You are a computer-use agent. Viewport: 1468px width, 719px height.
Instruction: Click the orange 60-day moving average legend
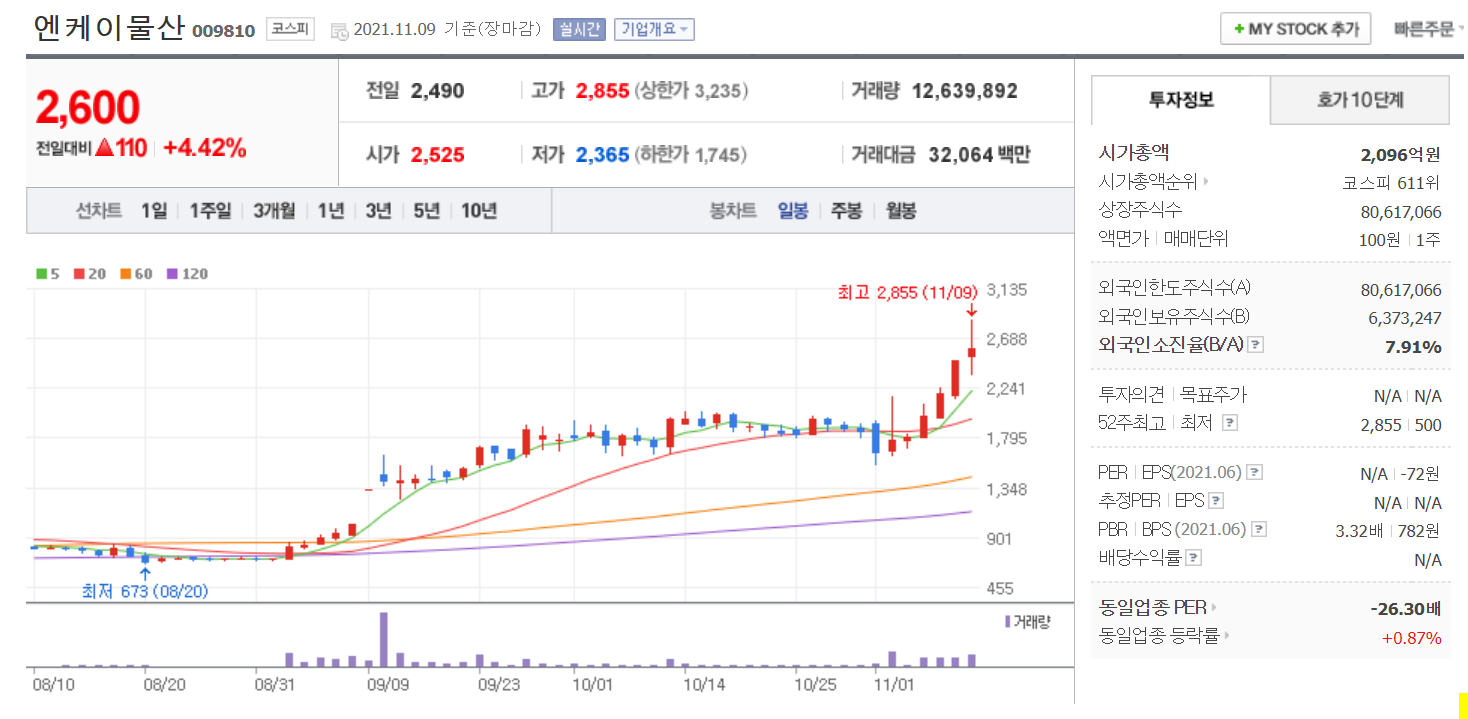click(136, 273)
